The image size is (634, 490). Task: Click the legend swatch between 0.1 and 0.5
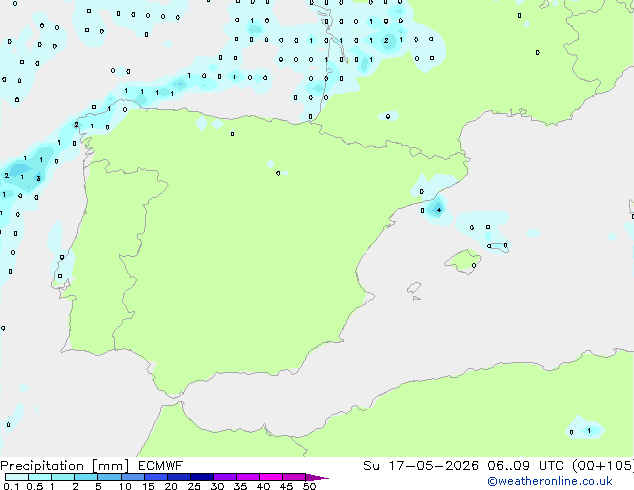click(17, 477)
